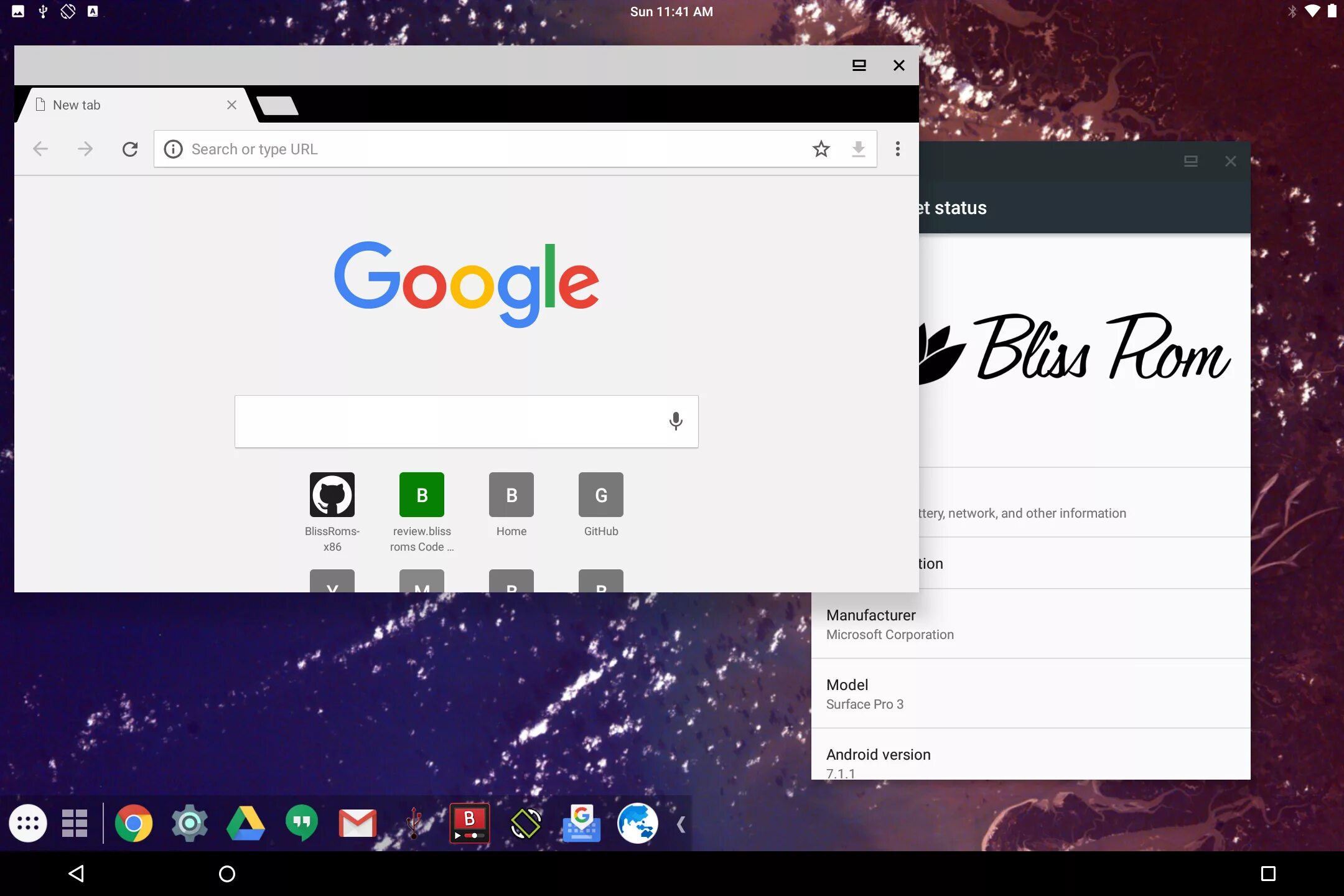Open the status row about battery, network
The width and height of the screenshot is (1344, 896).
tap(1085, 503)
